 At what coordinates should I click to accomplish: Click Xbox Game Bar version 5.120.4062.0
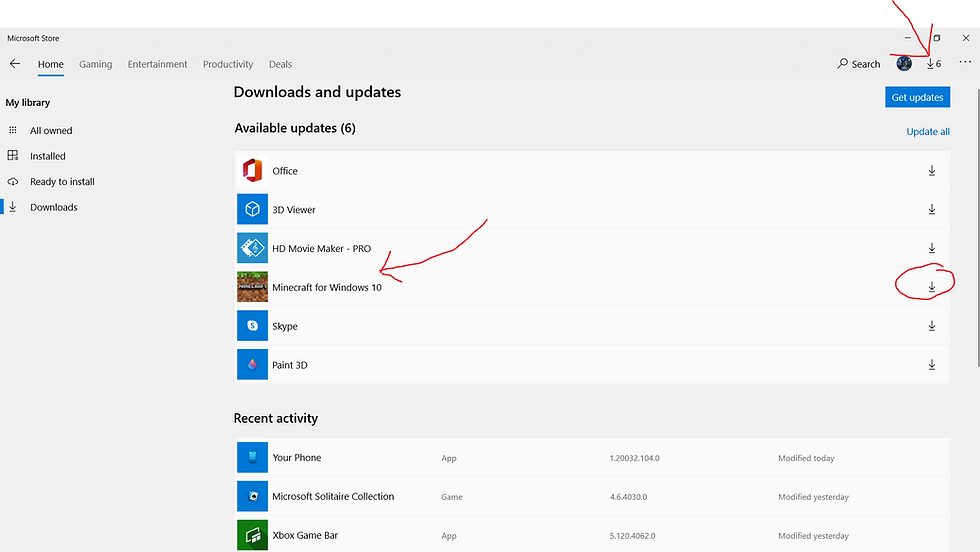click(x=634, y=536)
